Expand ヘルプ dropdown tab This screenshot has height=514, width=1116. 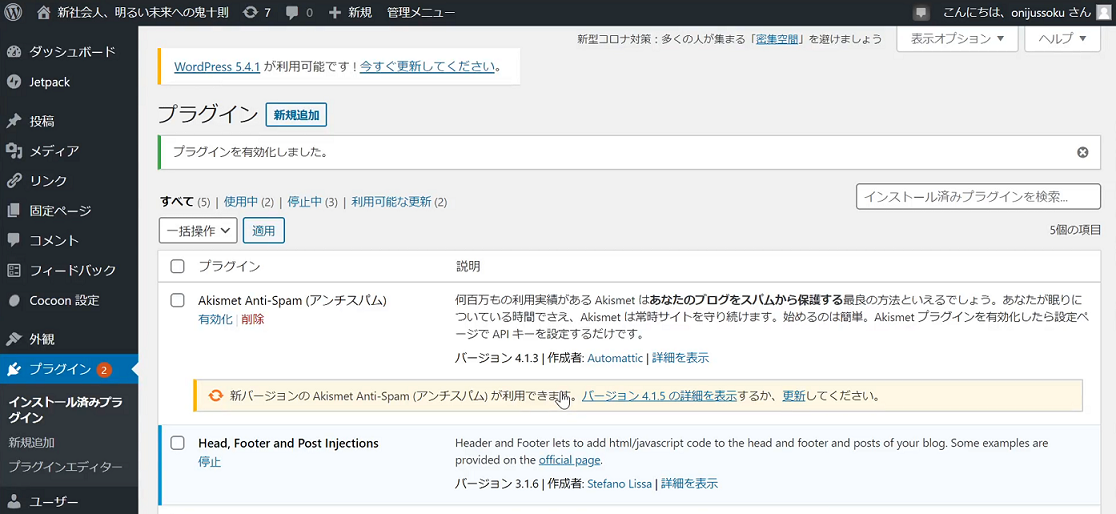click(1063, 38)
